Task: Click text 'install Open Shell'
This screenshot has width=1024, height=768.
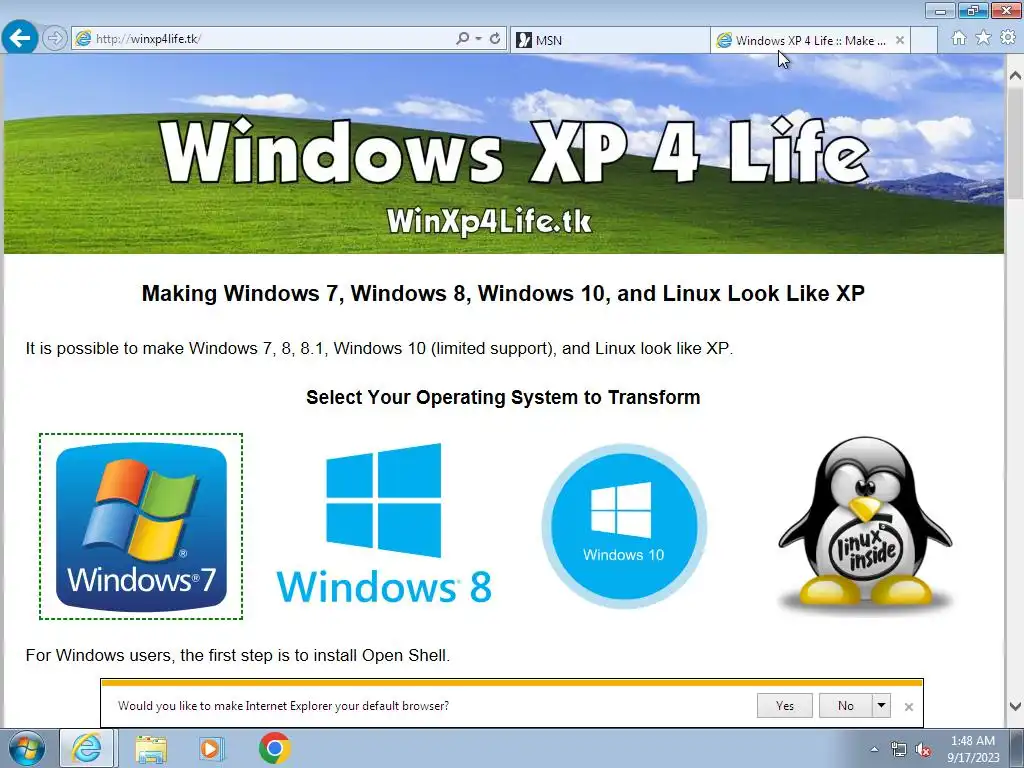Action: tap(381, 655)
